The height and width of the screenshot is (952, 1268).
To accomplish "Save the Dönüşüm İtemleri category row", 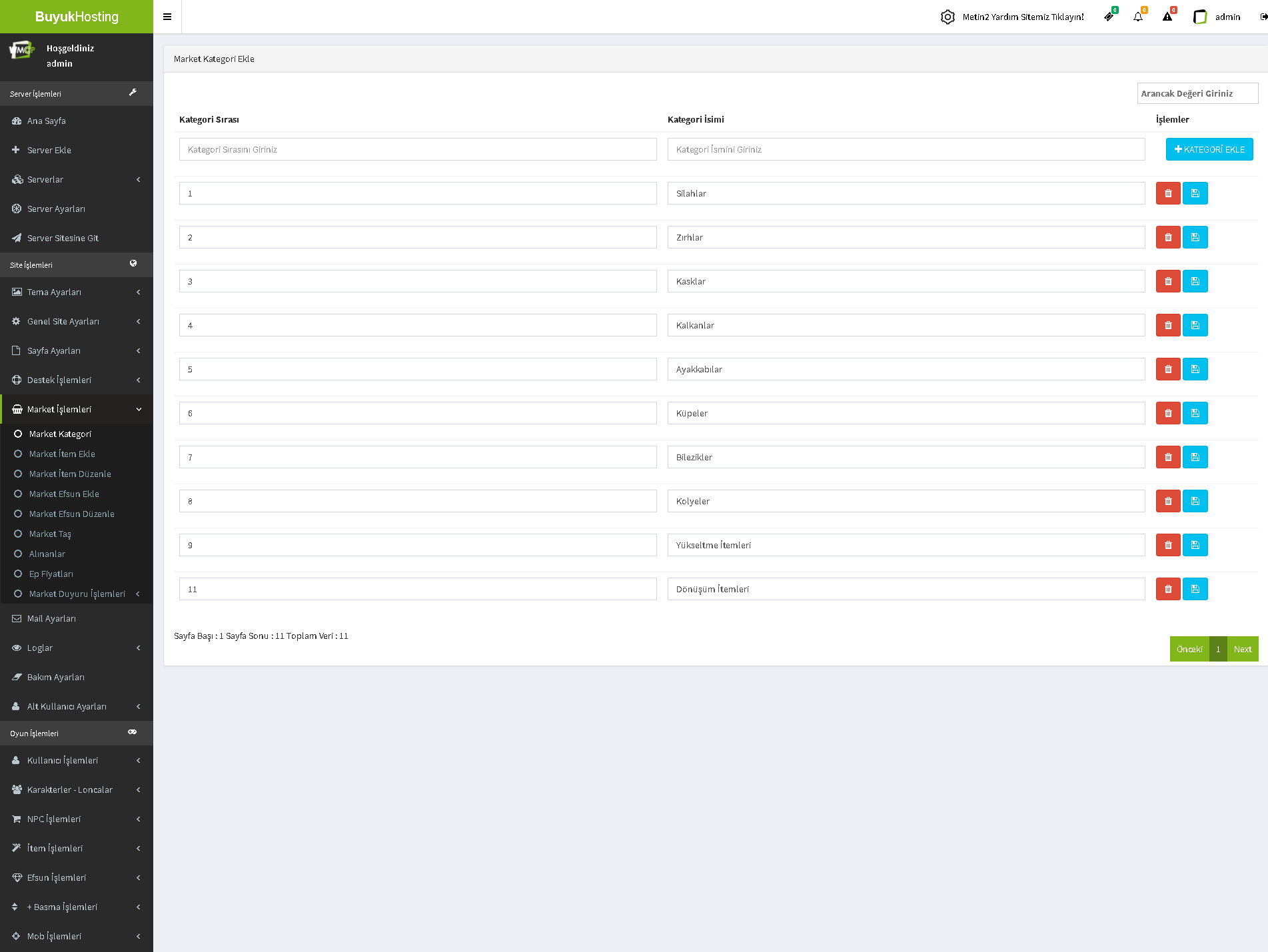I will click(1195, 589).
